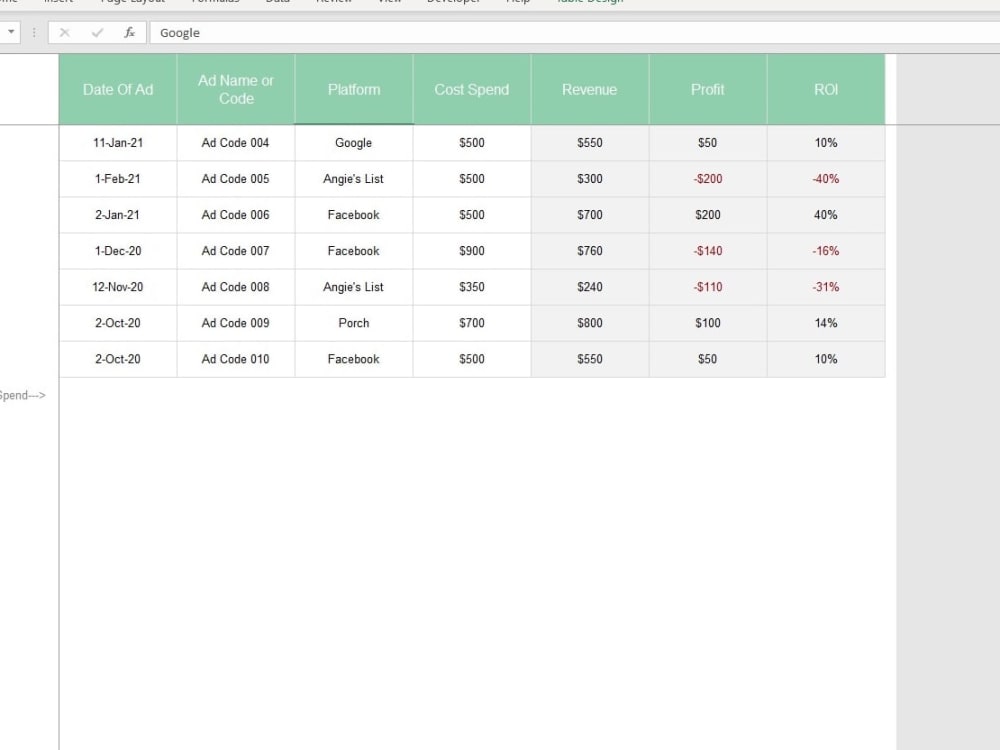The image size is (1000, 750).
Task: Select the $760 revenue cell
Action: pos(590,251)
